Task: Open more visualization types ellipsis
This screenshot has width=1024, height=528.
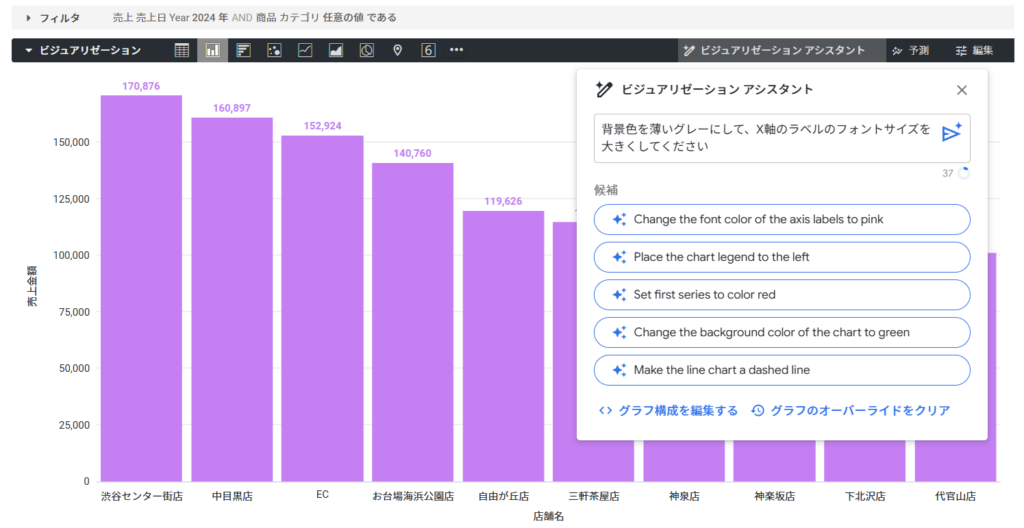Action: (456, 50)
